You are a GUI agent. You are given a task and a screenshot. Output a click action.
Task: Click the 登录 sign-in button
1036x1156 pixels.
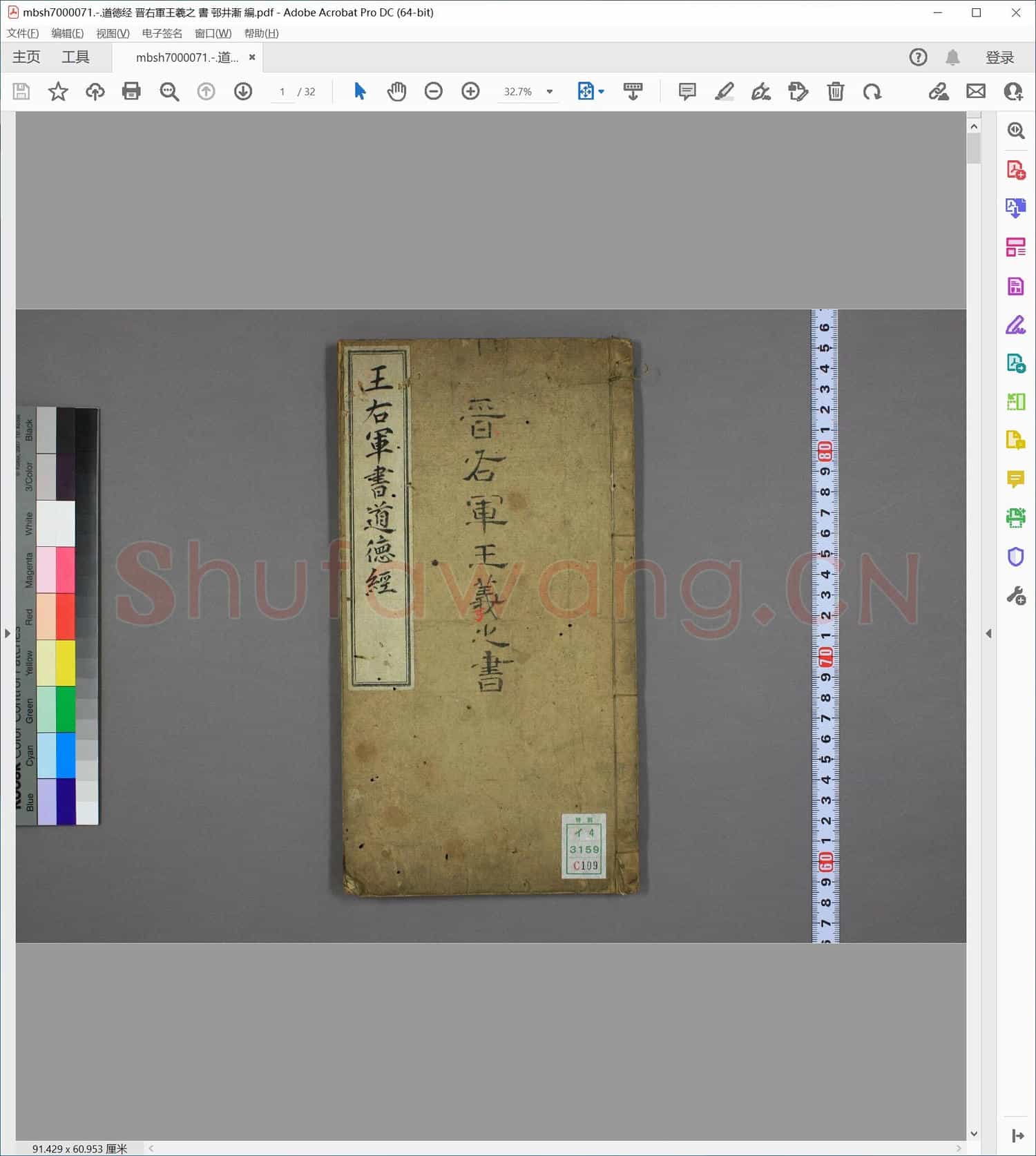(x=999, y=57)
